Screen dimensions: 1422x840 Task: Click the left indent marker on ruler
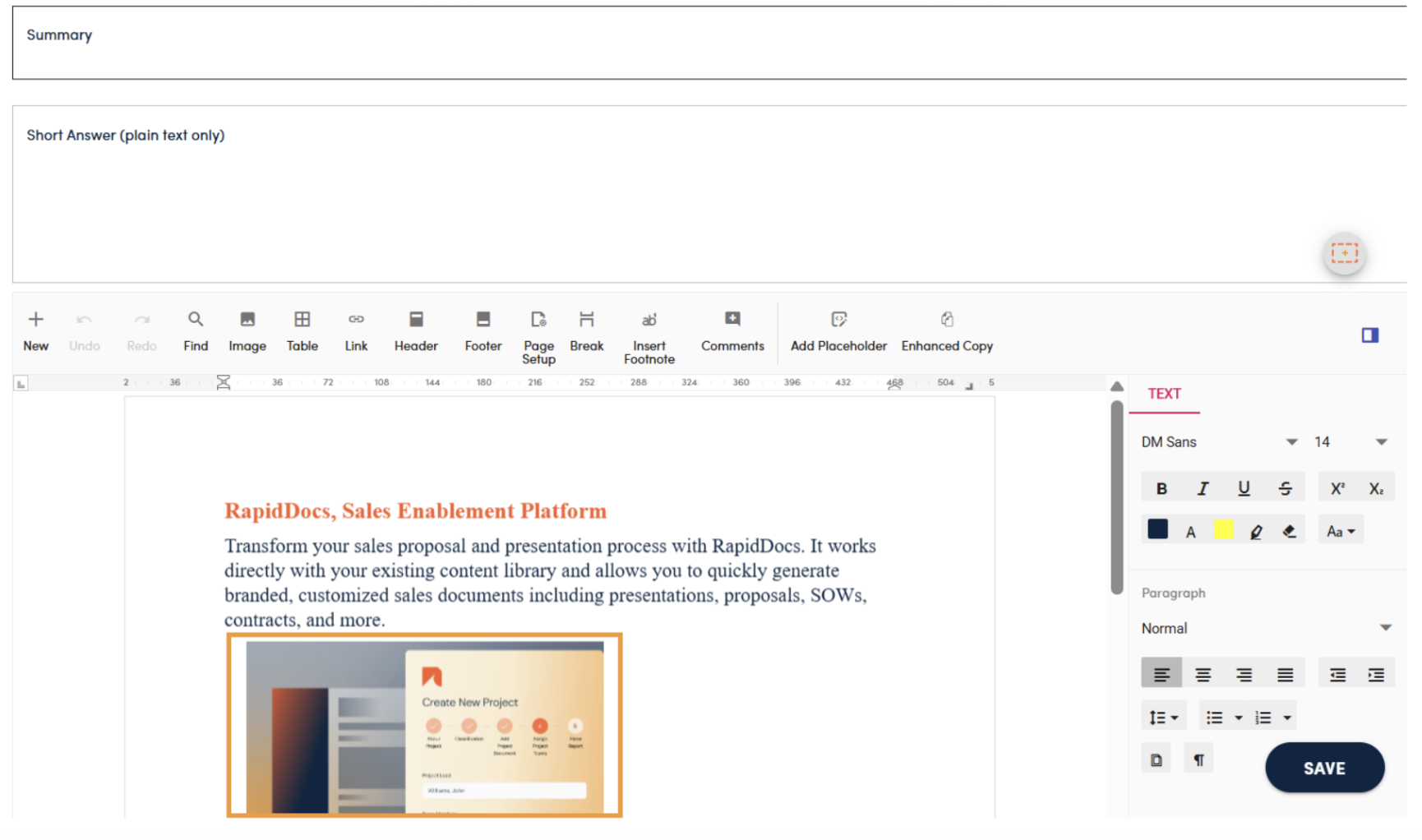[223, 383]
